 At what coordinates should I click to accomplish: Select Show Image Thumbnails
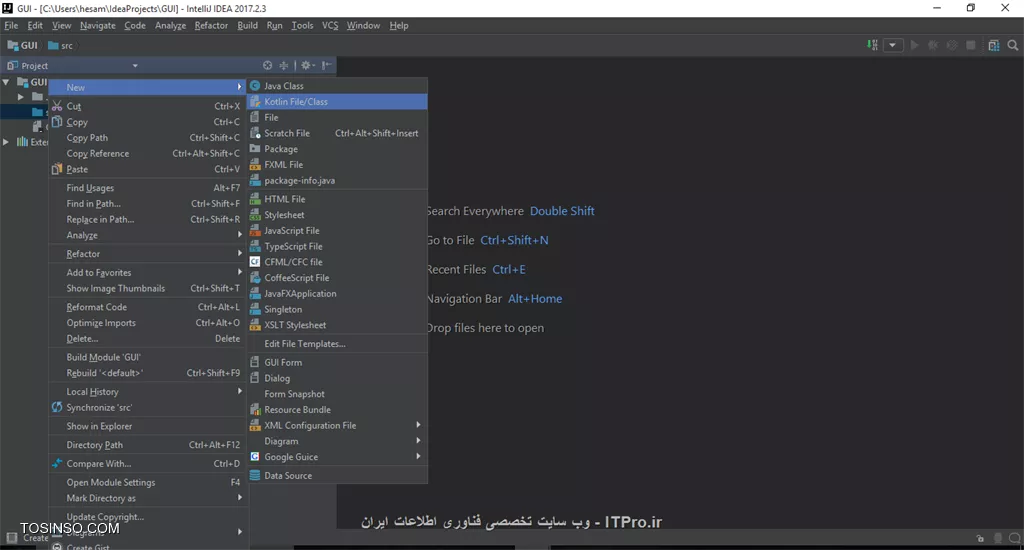[x=147, y=288]
